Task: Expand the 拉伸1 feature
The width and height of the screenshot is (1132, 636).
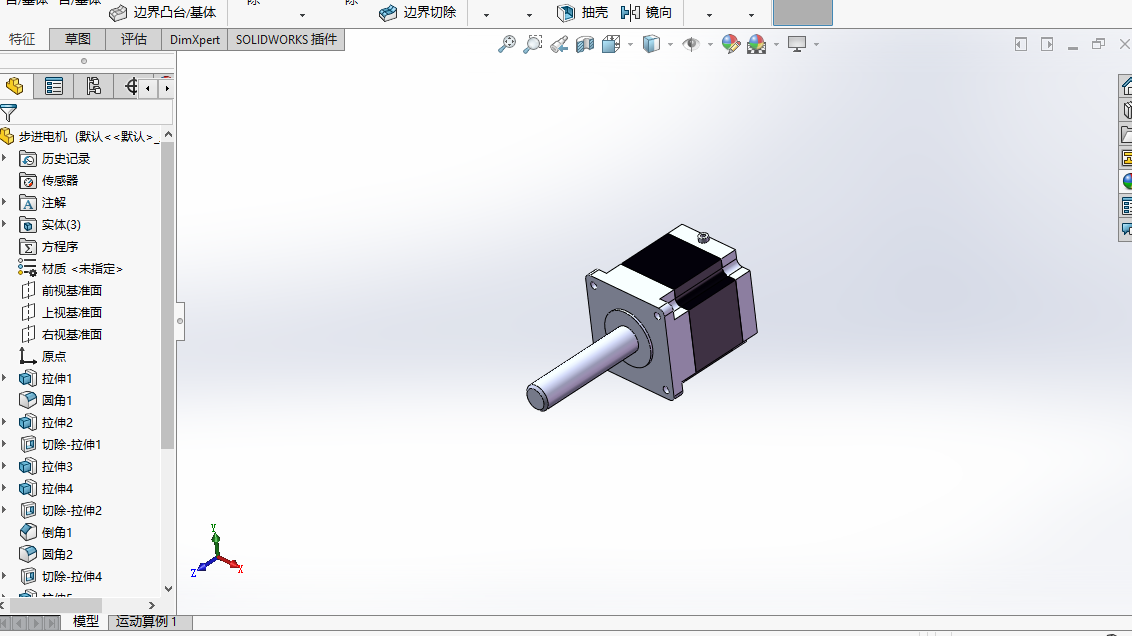Action: [4, 378]
